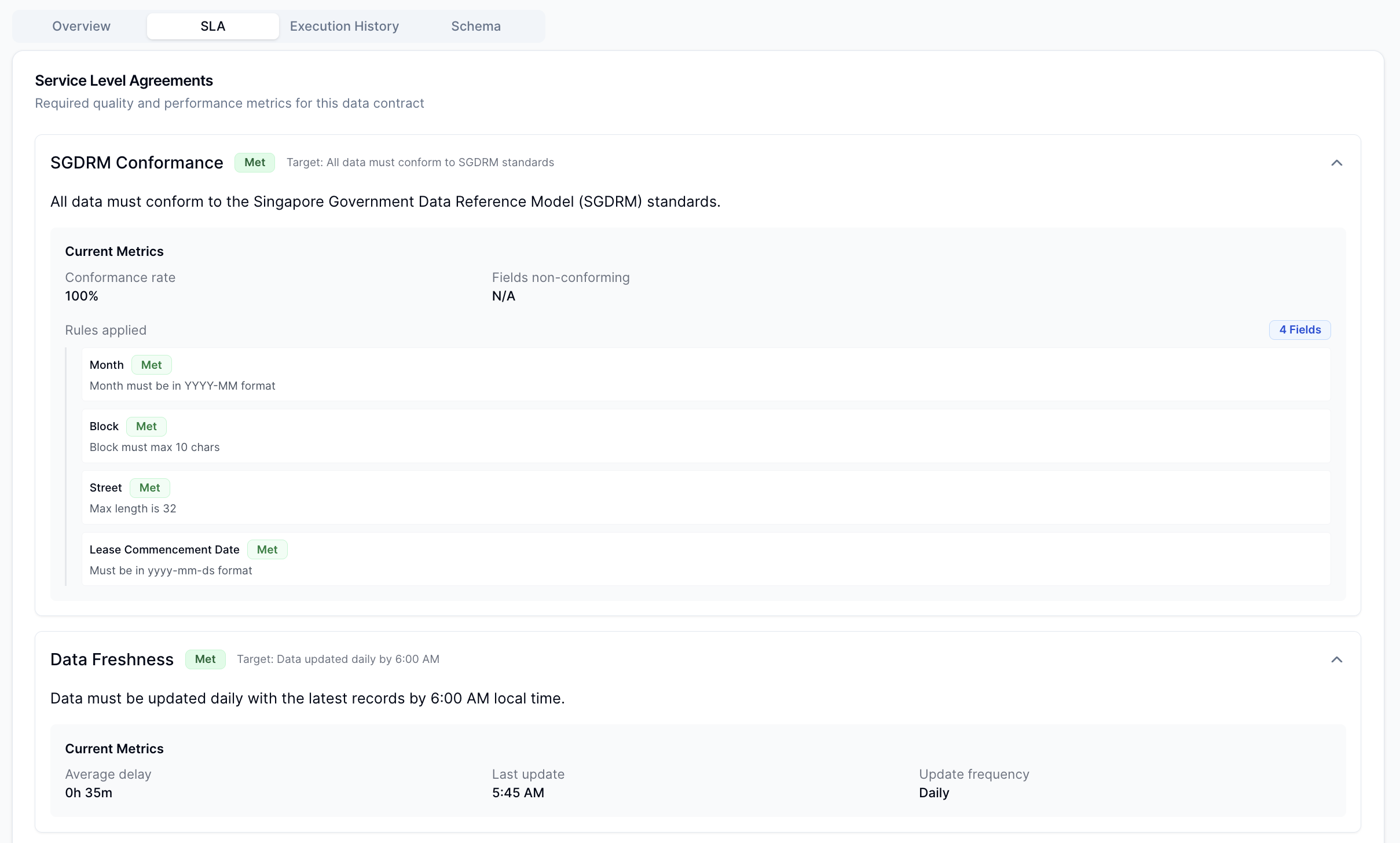This screenshot has height=843, width=1400.
Task: Open the Execution History tab
Action: click(x=344, y=26)
